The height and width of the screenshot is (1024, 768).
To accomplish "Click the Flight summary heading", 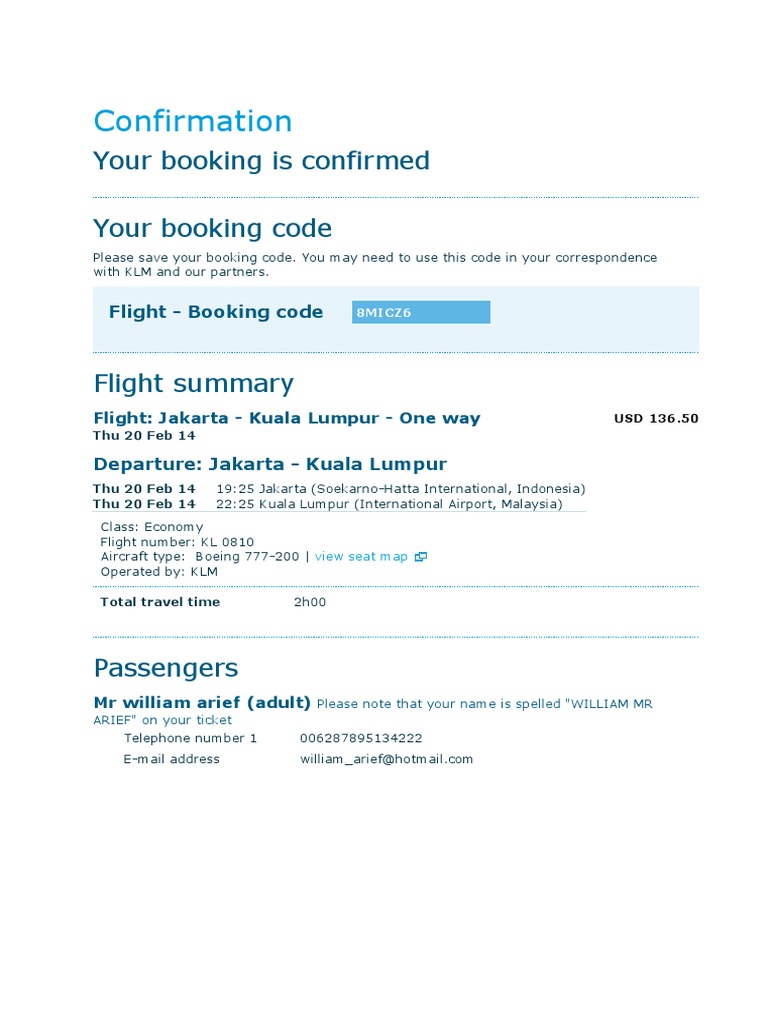I will pos(193,384).
